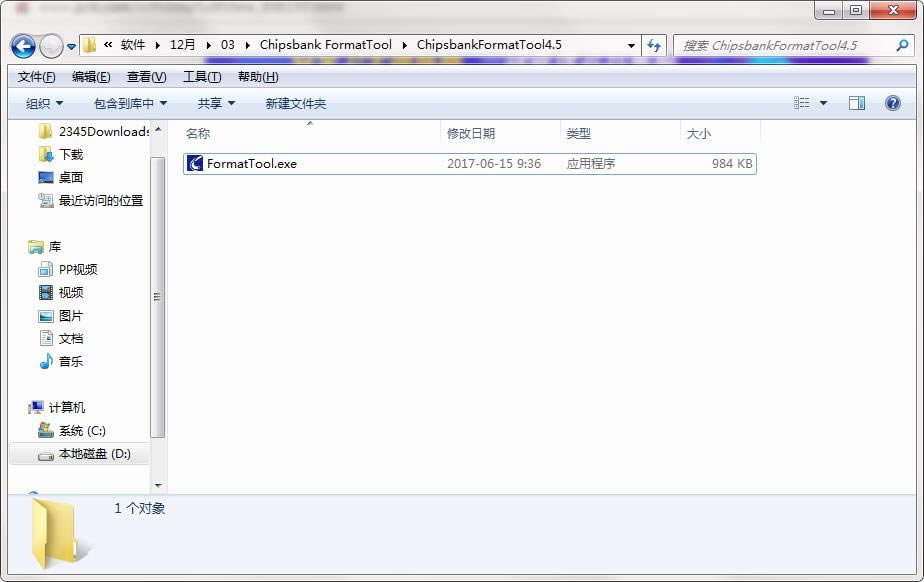Navigate back using the back arrow
The image size is (924, 582).
(x=21, y=45)
